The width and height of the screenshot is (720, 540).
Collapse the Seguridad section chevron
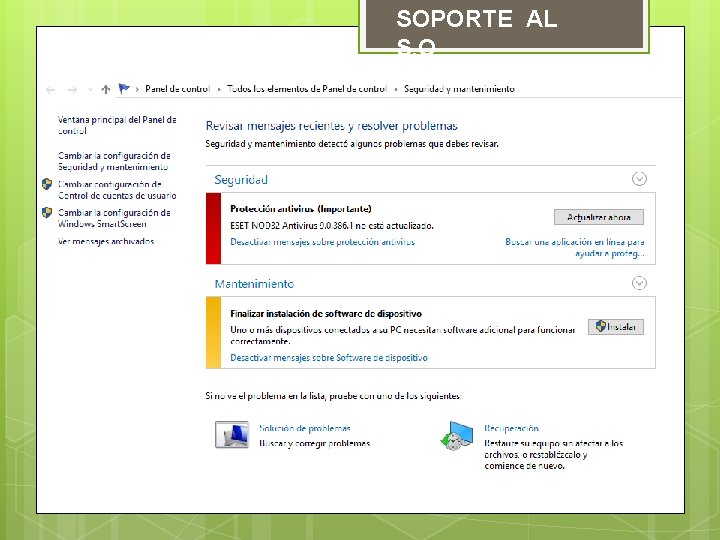point(639,179)
